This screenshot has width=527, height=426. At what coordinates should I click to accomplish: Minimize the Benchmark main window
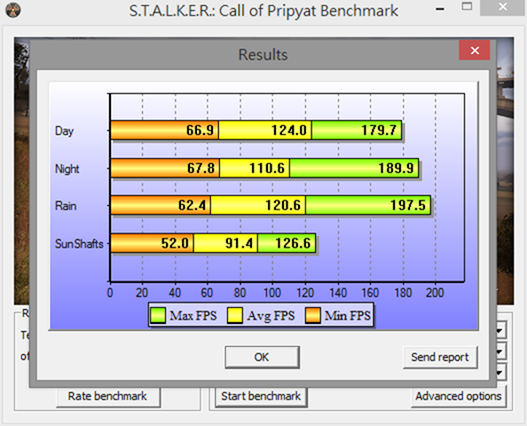click(x=440, y=9)
